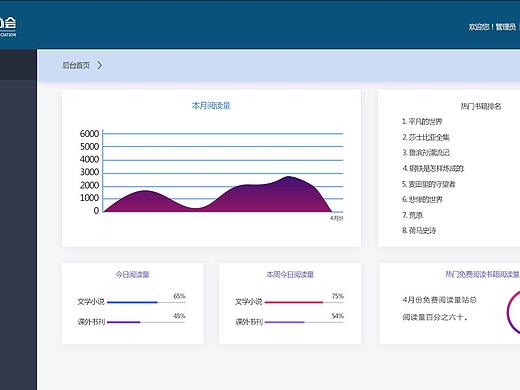This screenshot has height=390, width=520.
Task: Select the 本月阅读量 chart title
Action: coord(211,106)
